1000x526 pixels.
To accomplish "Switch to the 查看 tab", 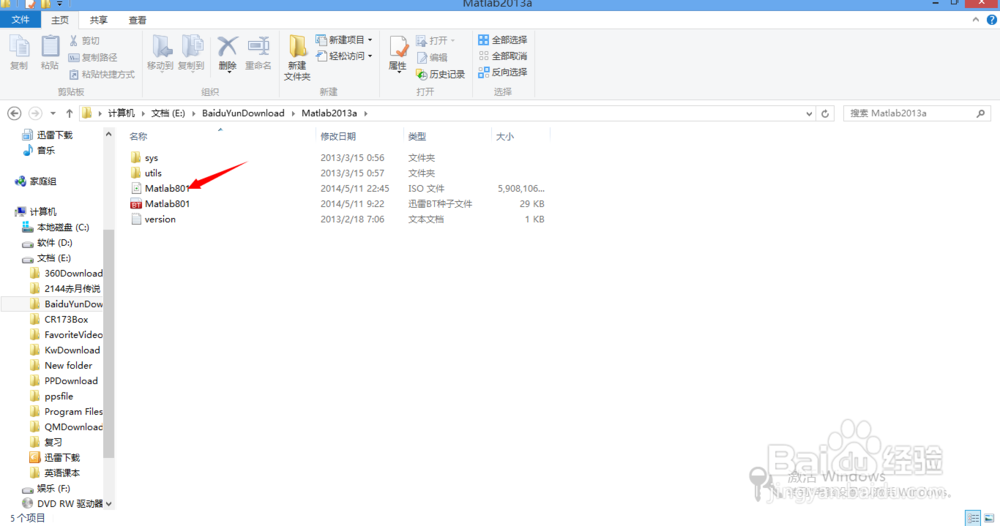I will tap(137, 20).
